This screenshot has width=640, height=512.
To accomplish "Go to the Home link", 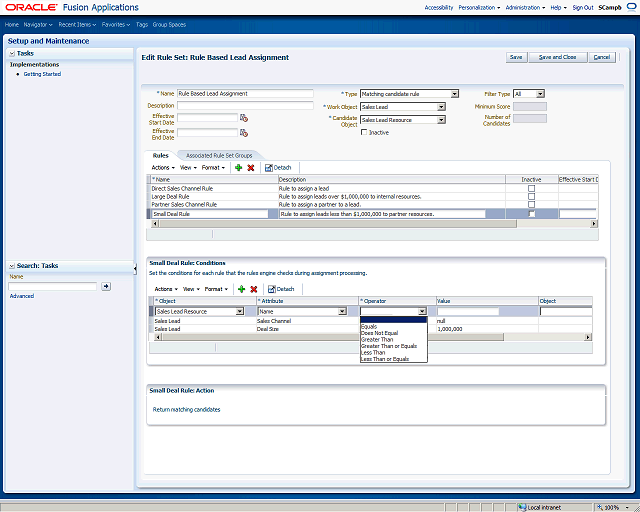I will point(11,24).
